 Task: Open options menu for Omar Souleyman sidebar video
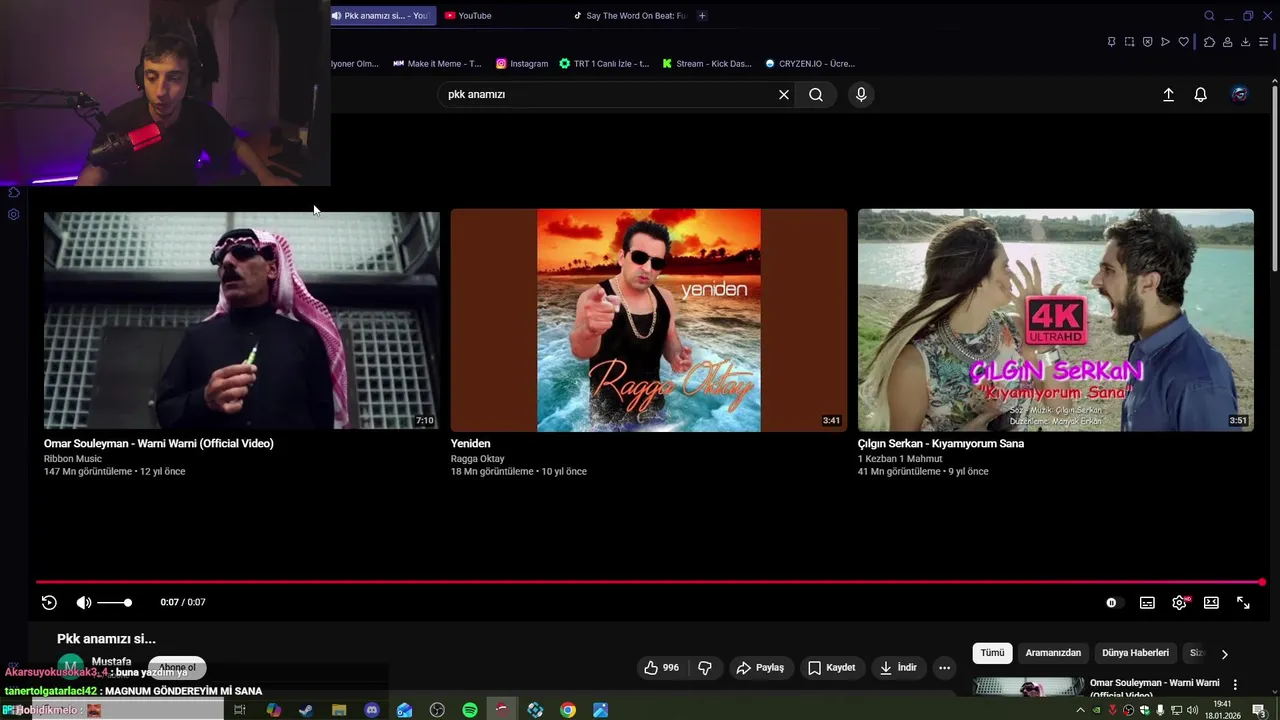click(x=1235, y=685)
